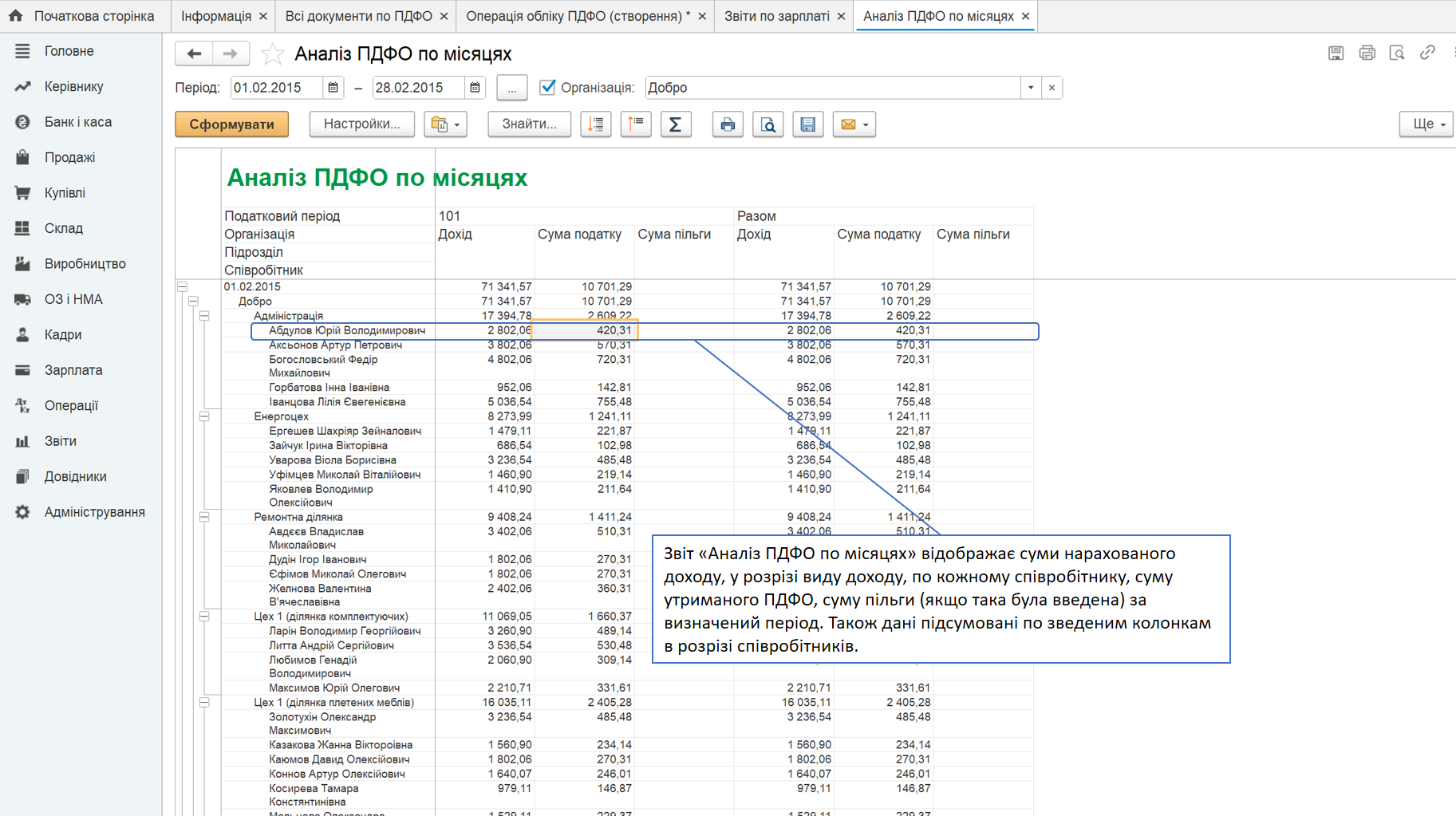Click the sigma sum icon
The image size is (1456, 816).
coord(676,124)
